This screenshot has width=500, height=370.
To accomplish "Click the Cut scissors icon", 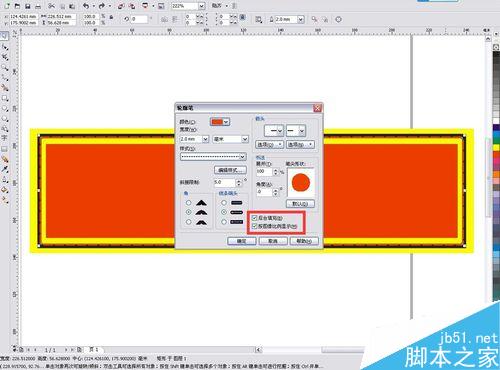I will pos(52,6).
